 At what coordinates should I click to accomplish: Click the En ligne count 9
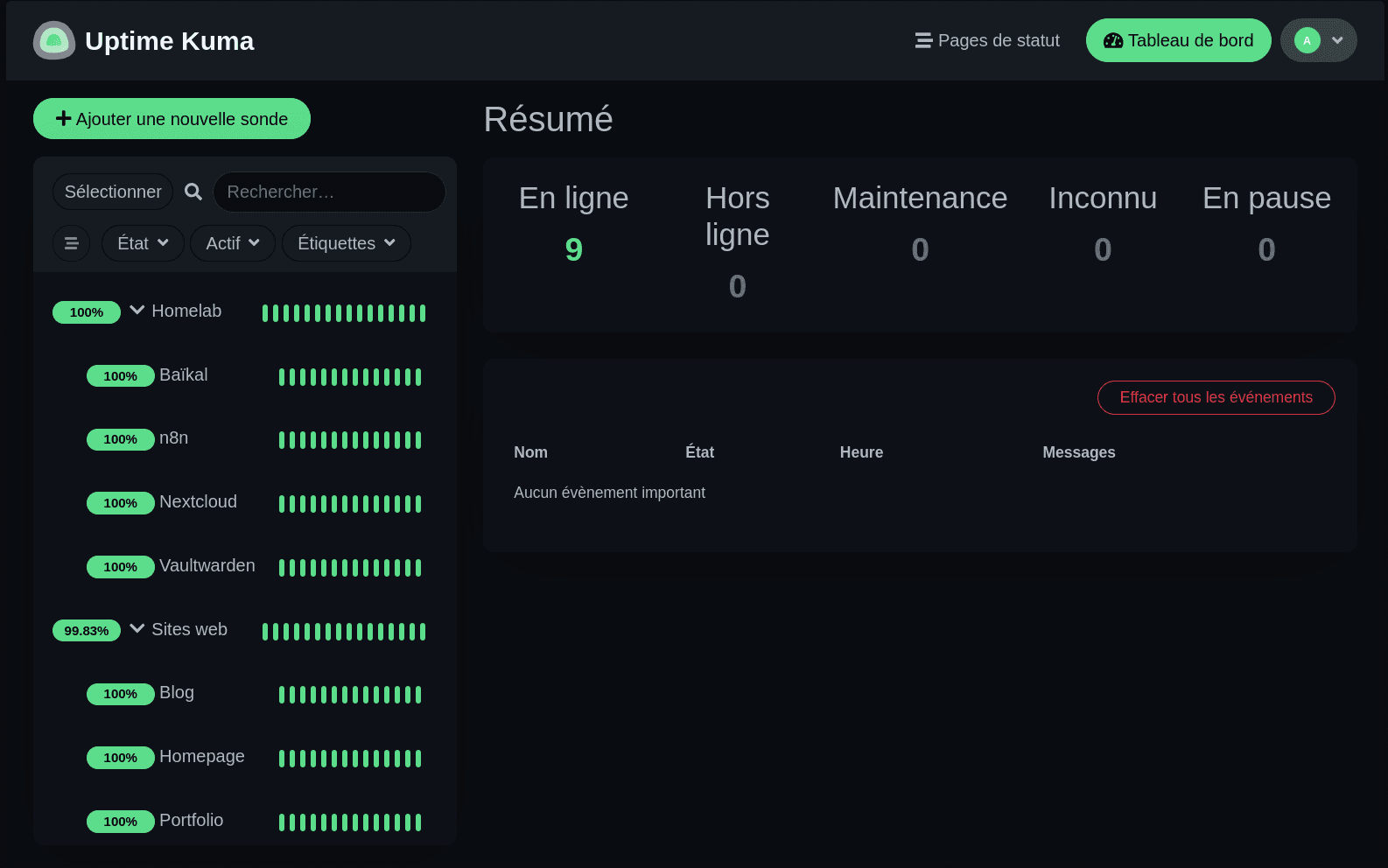pos(574,250)
